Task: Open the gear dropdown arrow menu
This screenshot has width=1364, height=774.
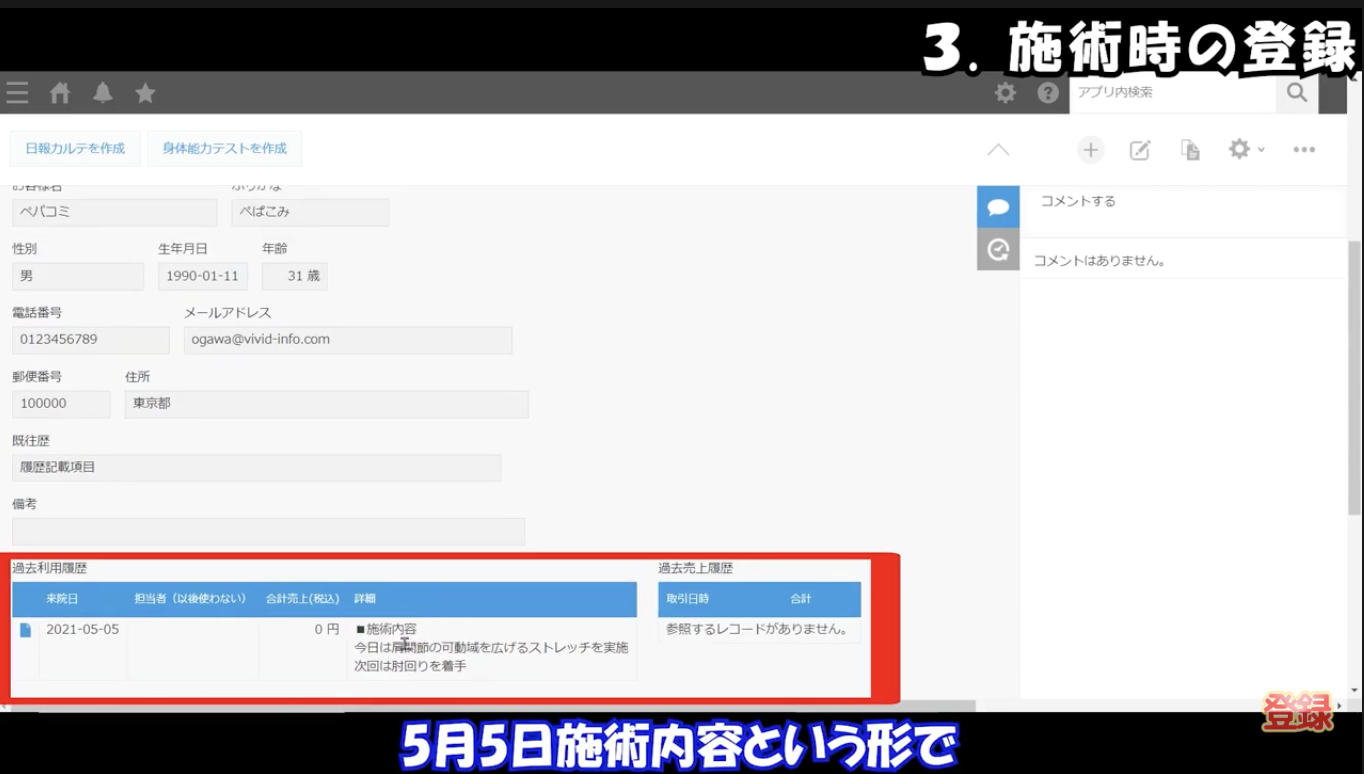Action: pos(1259,151)
